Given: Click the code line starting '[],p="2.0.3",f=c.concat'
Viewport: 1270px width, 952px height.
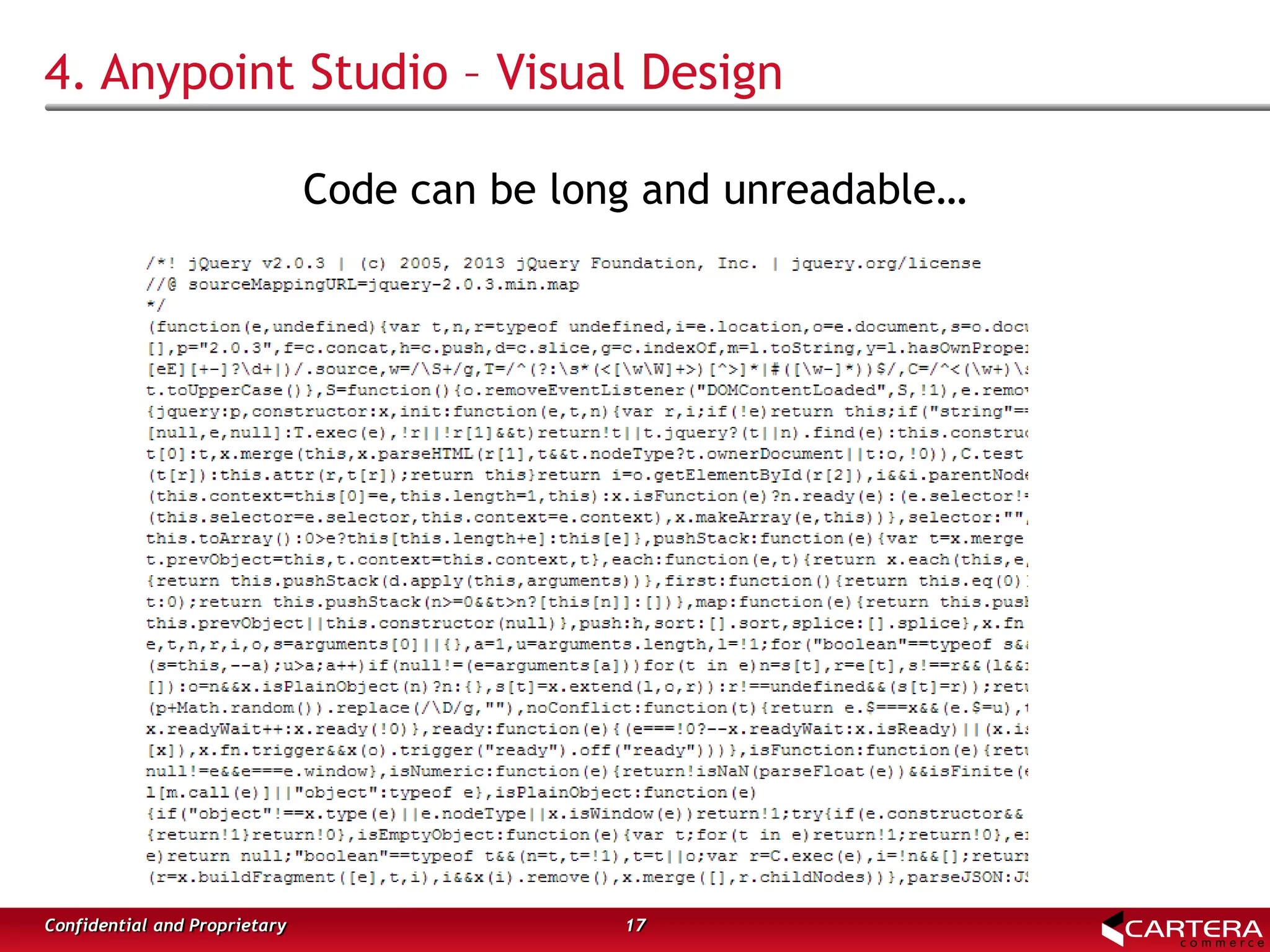Looking at the screenshot, I should click(x=587, y=348).
